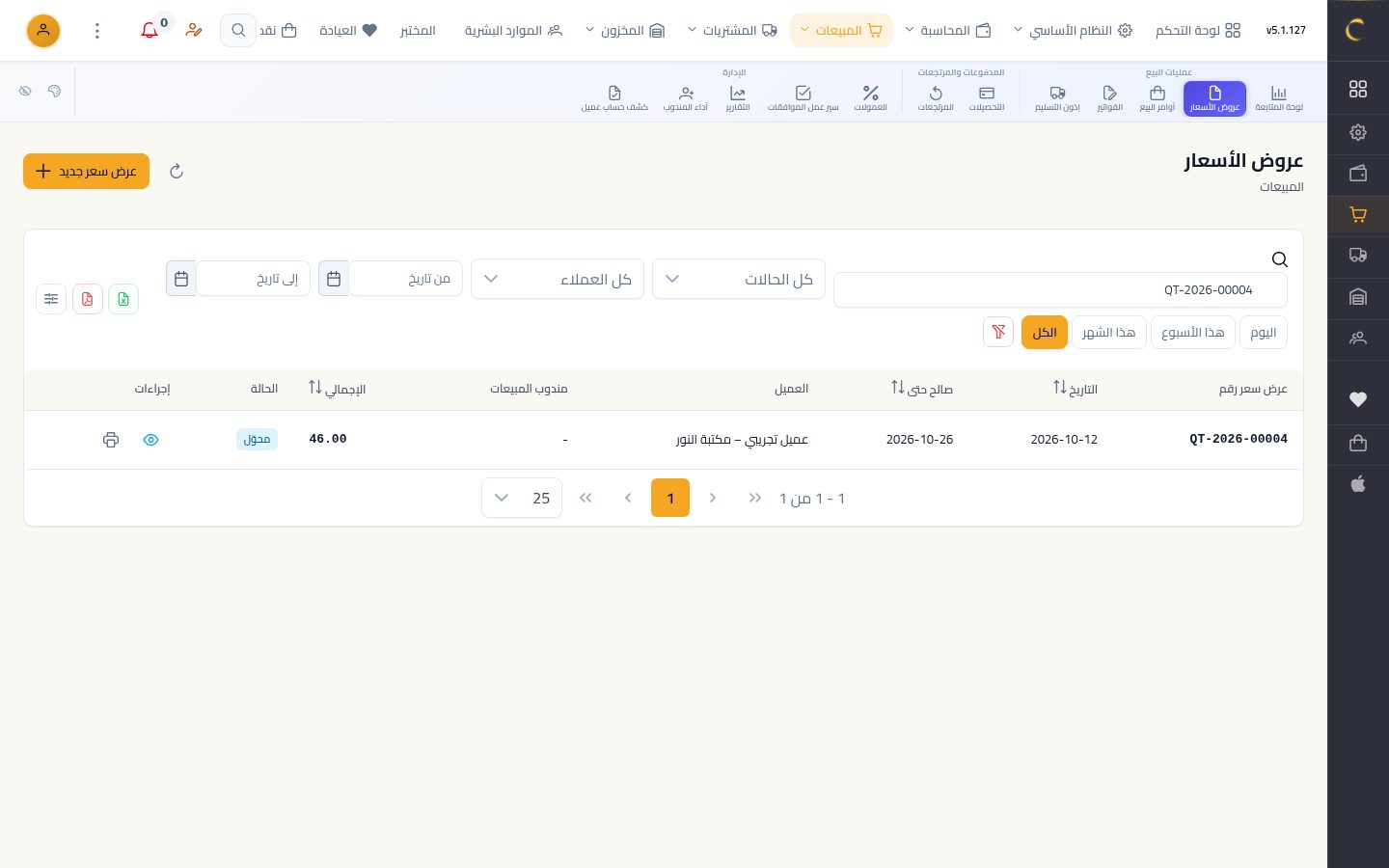
Task: Open the كل العملاء customers dropdown
Action: tap(558, 279)
